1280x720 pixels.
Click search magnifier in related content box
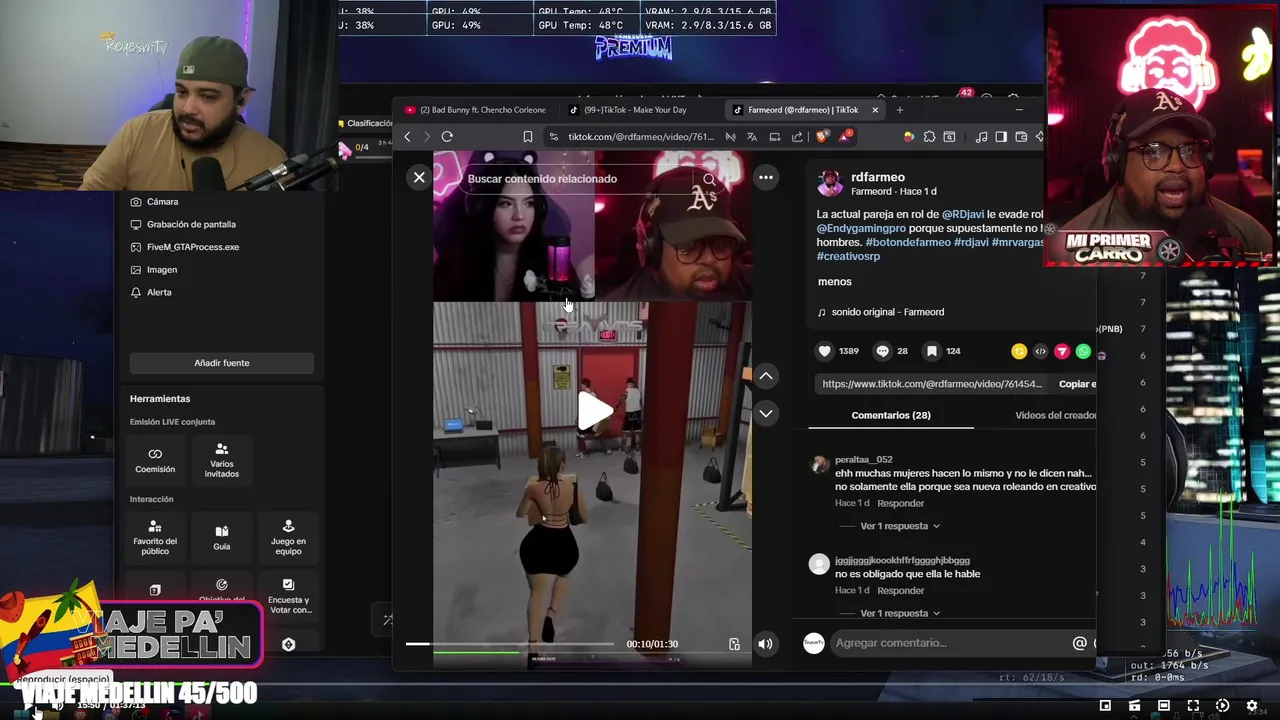pyautogui.click(x=709, y=179)
